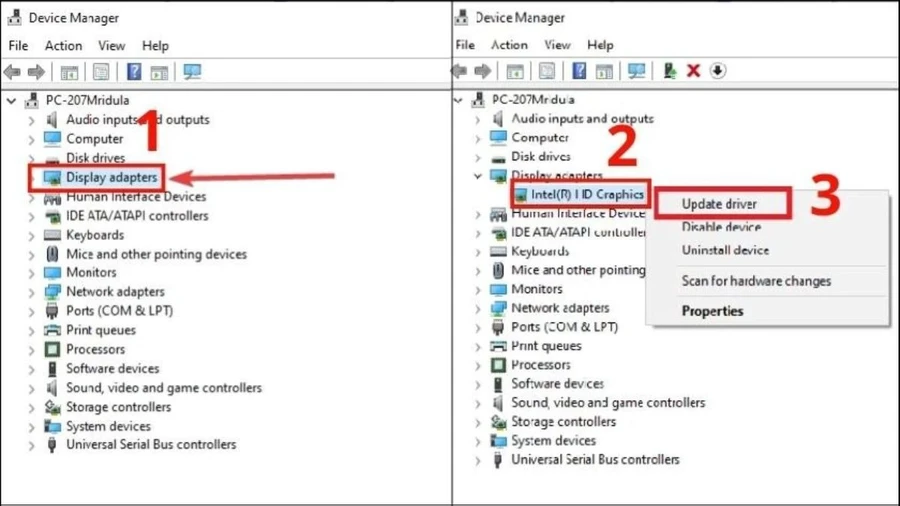900x506 pixels.
Task: Select Software devices in left window
Action: coord(112,369)
